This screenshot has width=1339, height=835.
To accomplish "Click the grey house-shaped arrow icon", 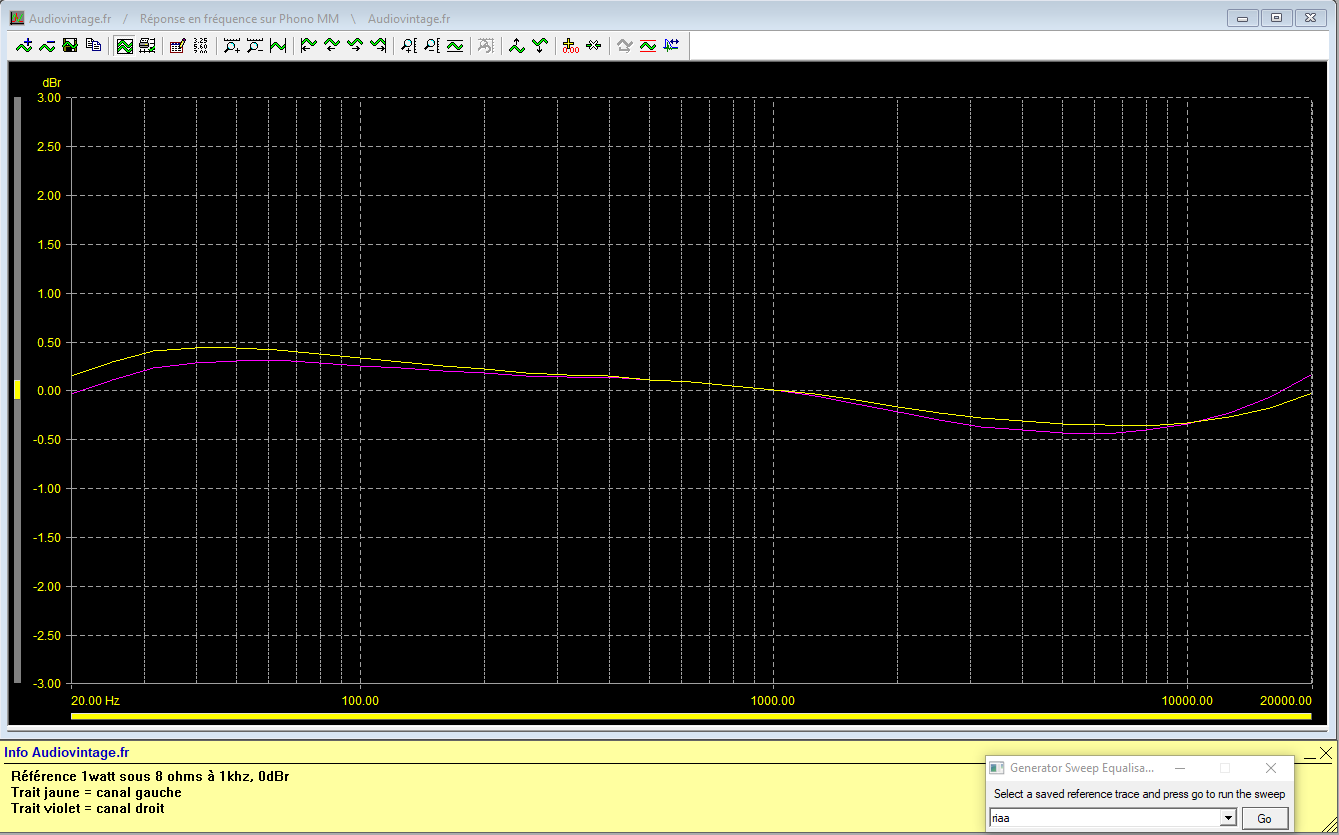I will (624, 45).
